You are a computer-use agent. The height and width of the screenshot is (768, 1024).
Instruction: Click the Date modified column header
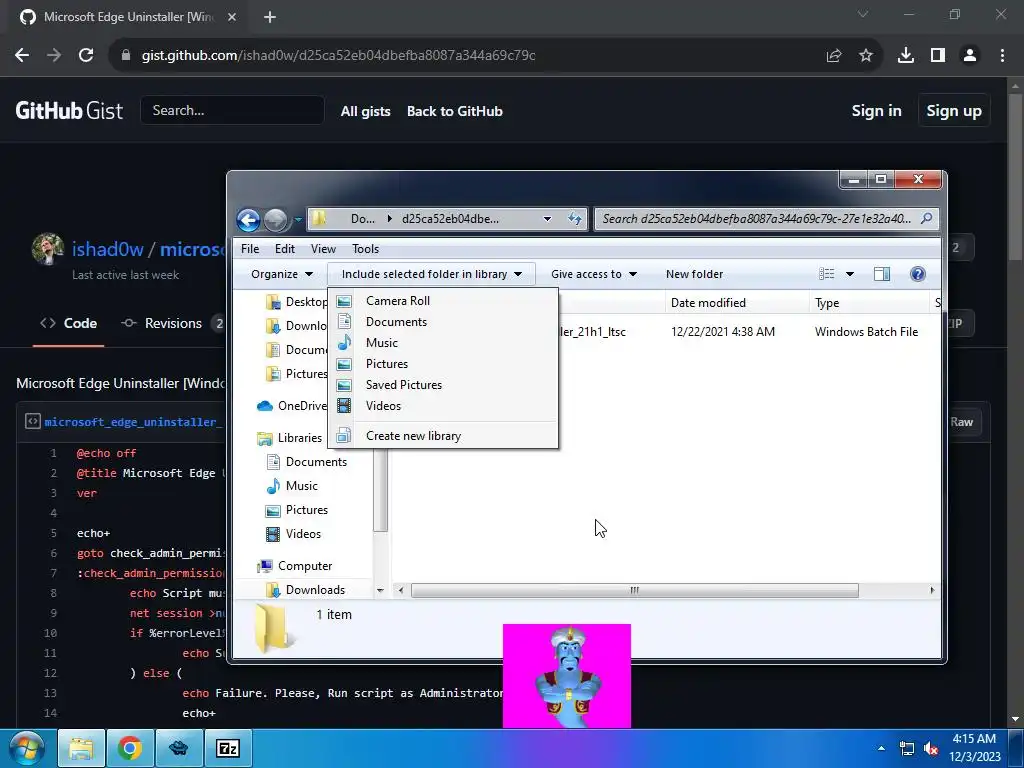tap(737, 303)
